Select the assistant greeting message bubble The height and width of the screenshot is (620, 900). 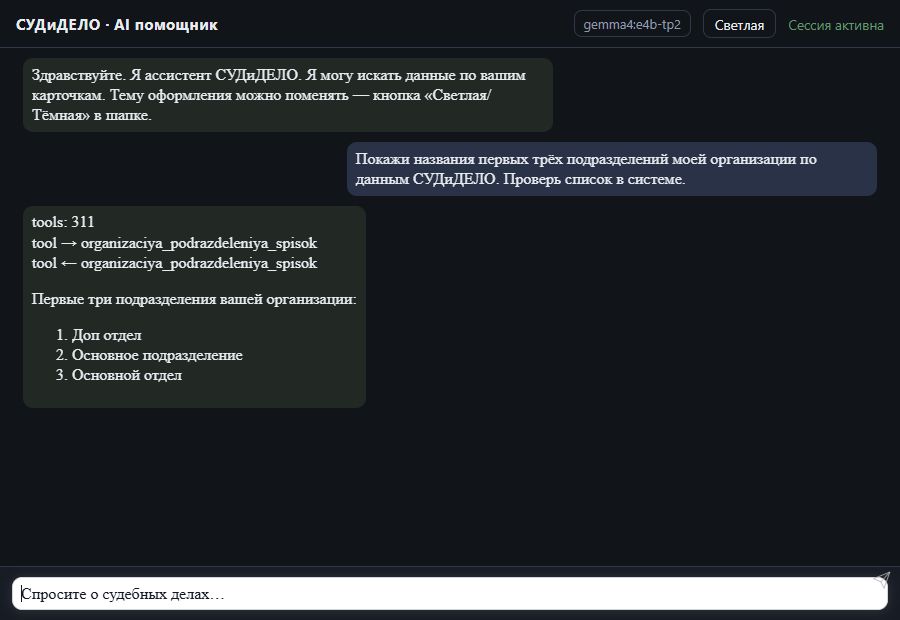pyautogui.click(x=288, y=95)
